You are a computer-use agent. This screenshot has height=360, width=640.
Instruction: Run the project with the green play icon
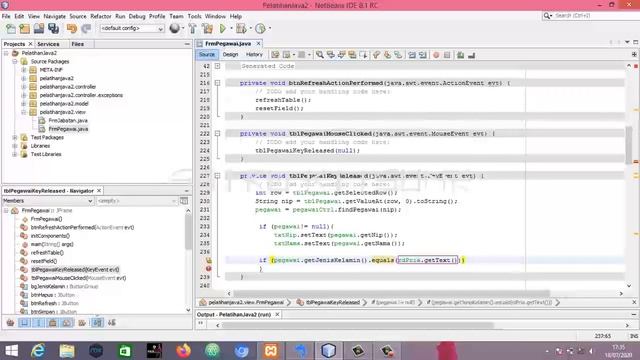223,29
